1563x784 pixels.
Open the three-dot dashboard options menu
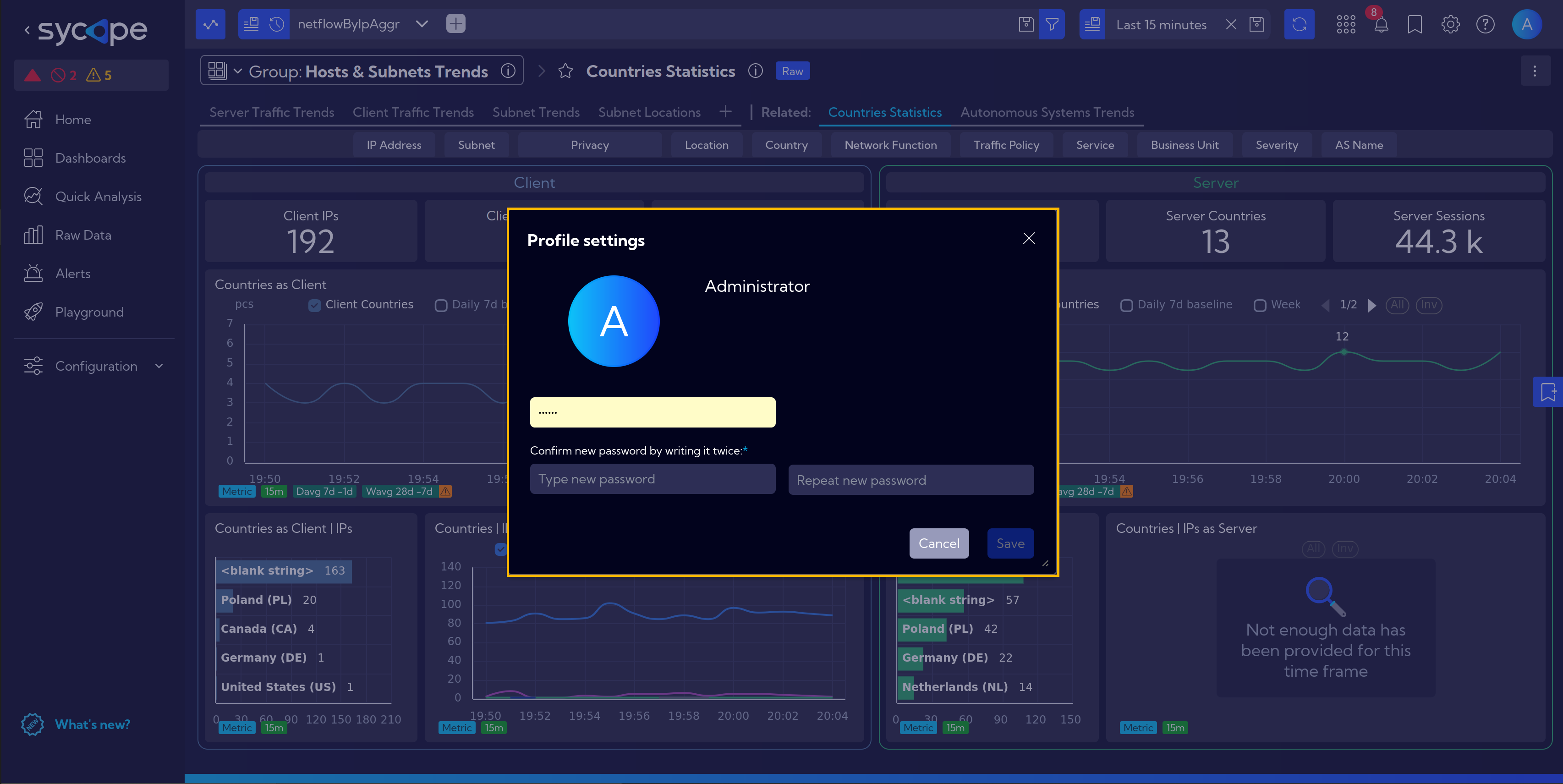coord(1535,71)
